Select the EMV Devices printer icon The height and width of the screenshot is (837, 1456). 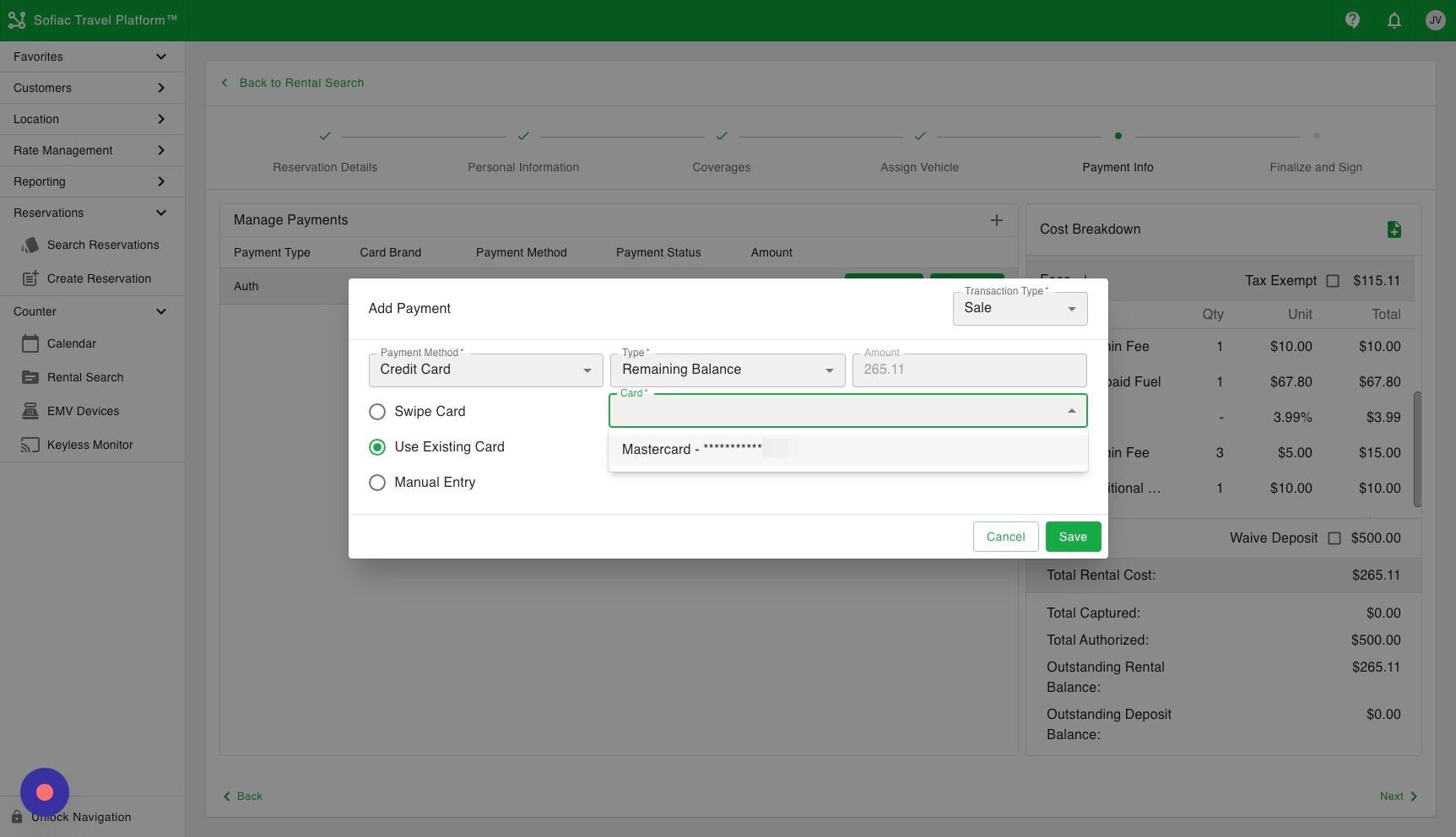[30, 411]
